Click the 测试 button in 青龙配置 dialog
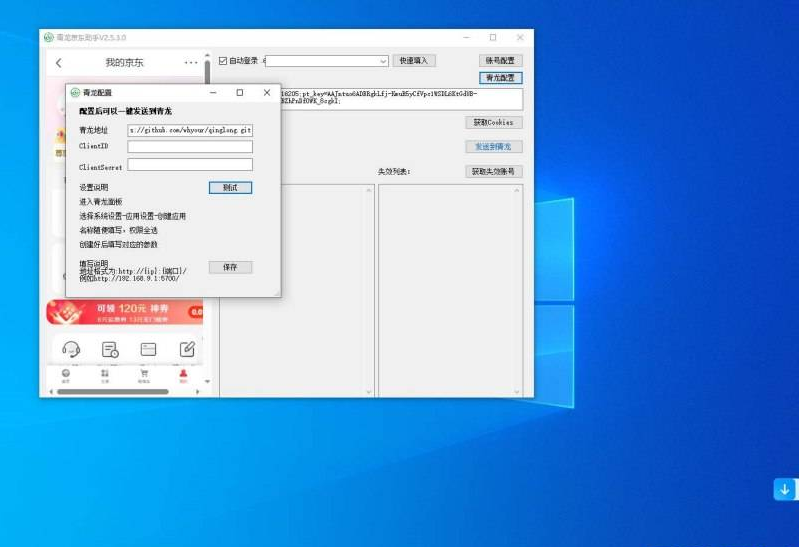 tap(230, 188)
